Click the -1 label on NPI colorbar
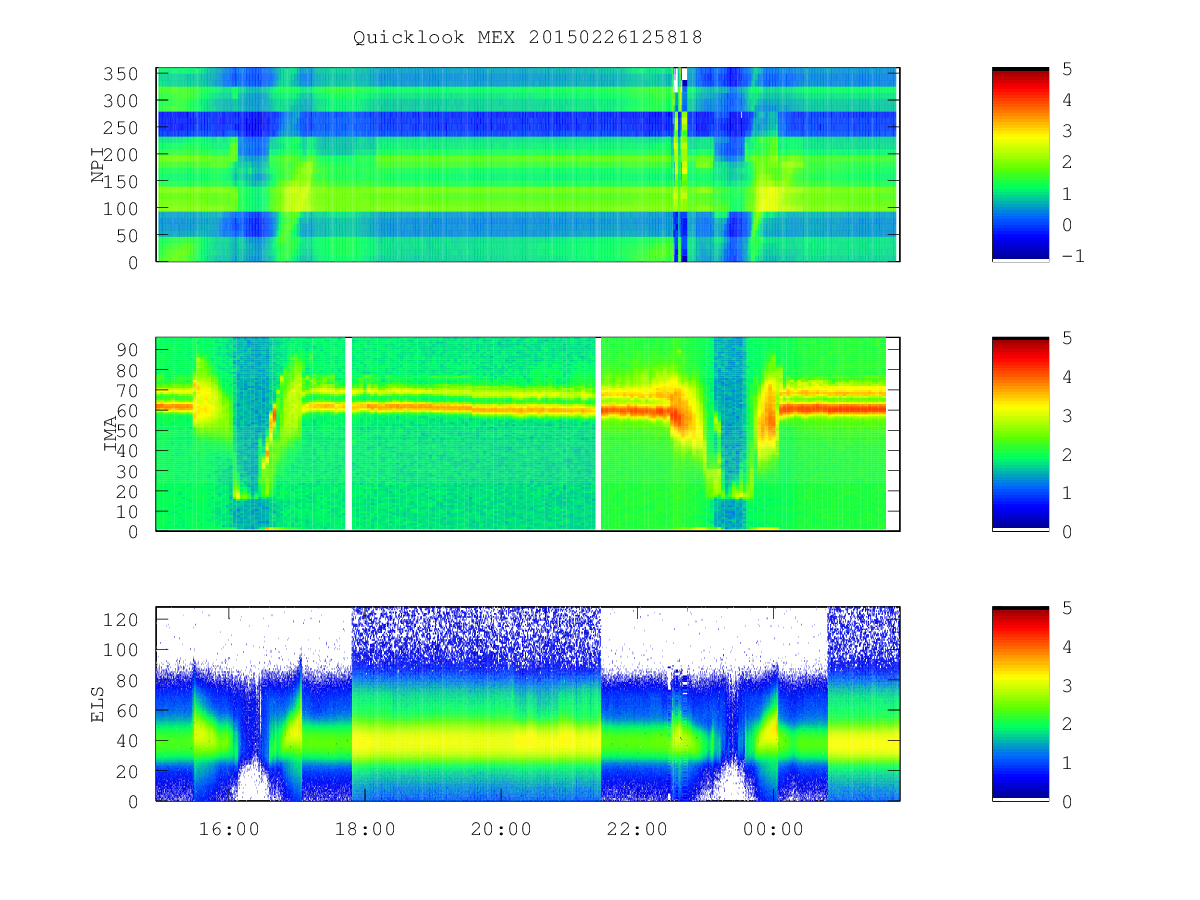Viewport: 1200px width, 900px height. (x=1073, y=256)
